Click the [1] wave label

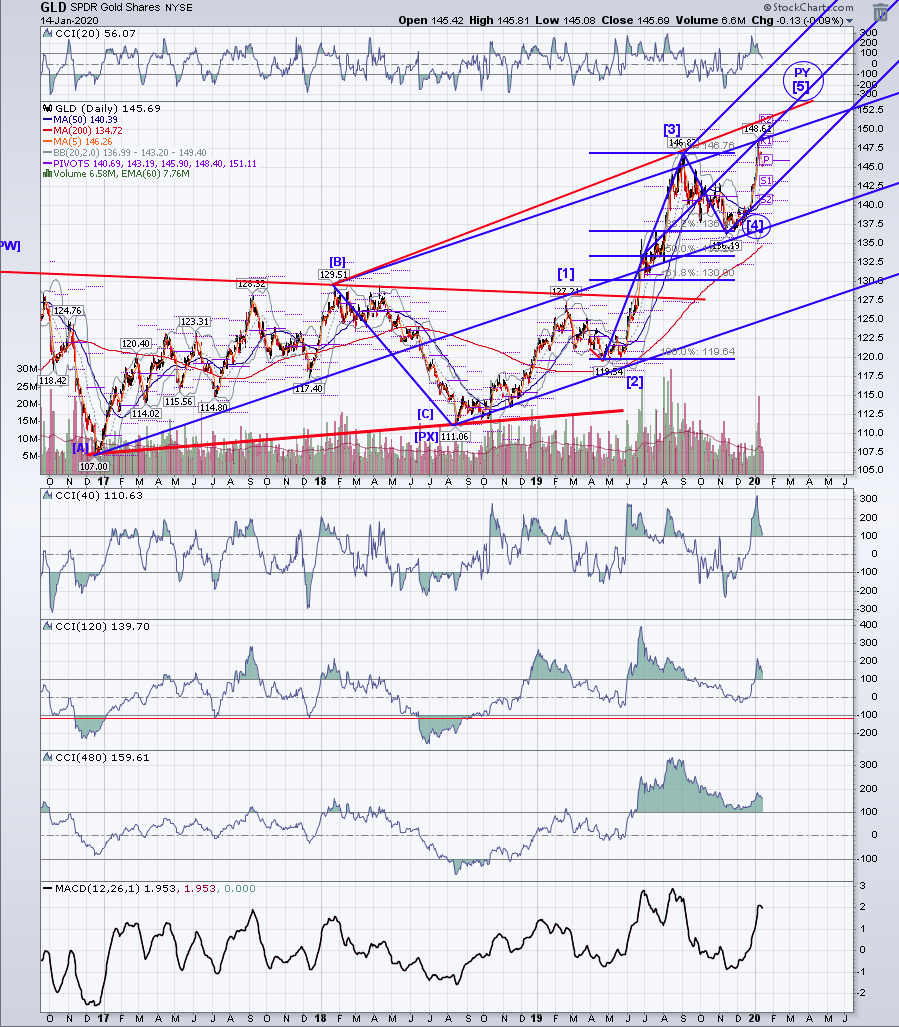point(566,273)
